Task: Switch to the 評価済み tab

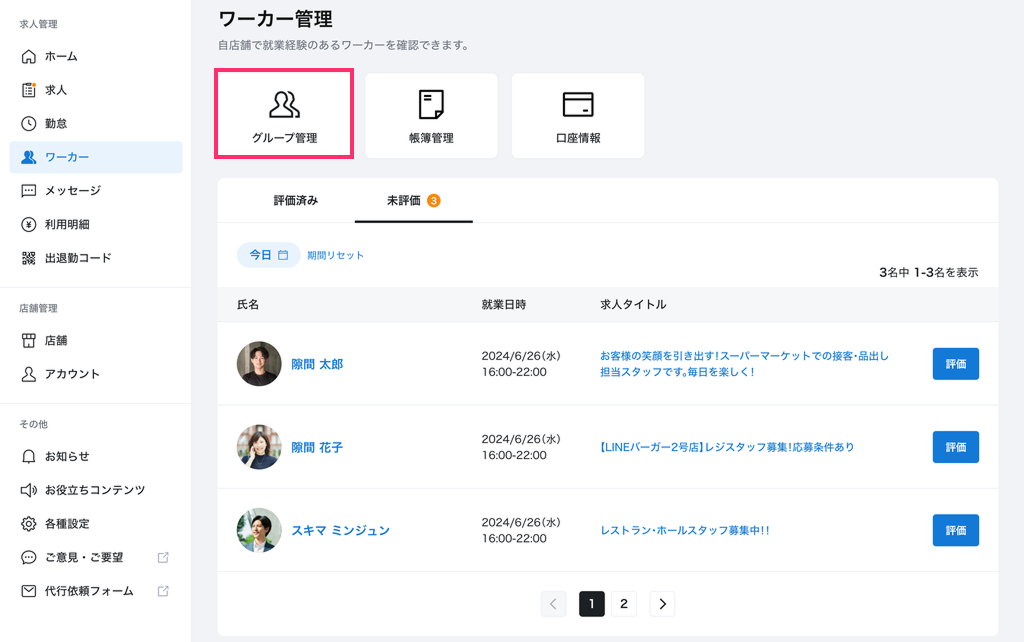Action: coord(296,200)
